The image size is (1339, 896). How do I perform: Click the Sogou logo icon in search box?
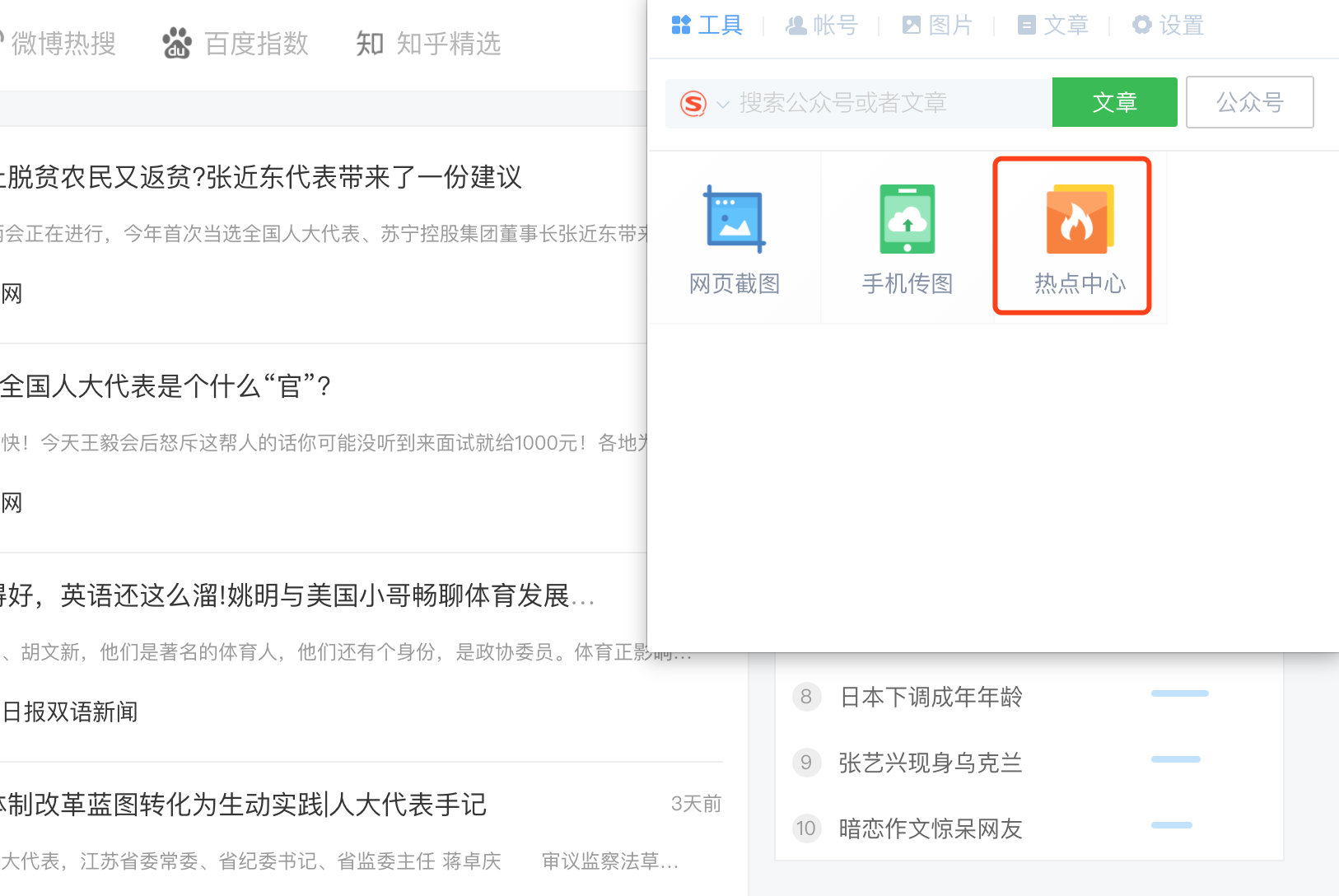point(693,104)
